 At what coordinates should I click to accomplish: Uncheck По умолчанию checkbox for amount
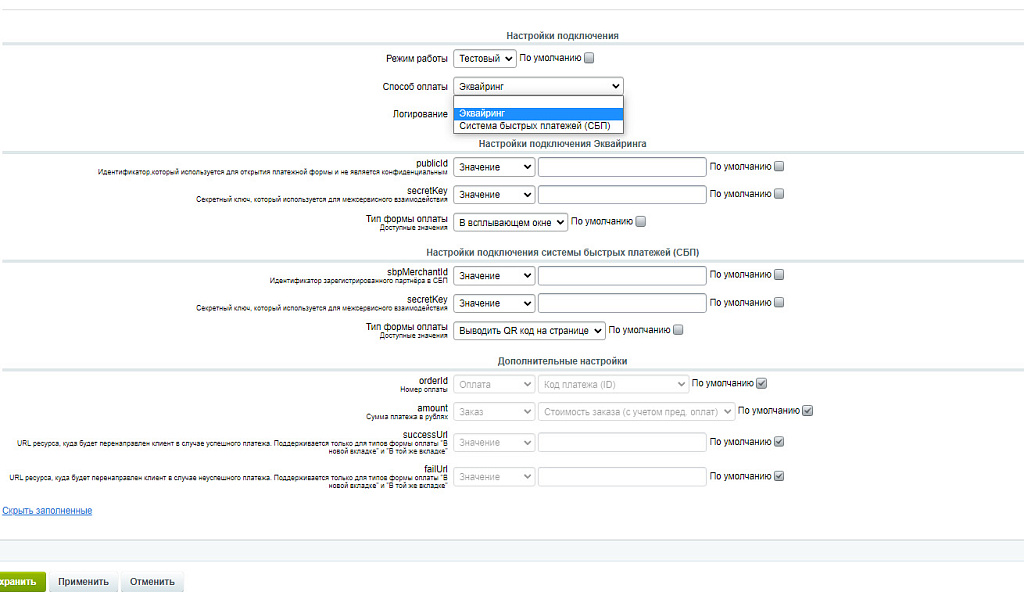[x=808, y=410]
